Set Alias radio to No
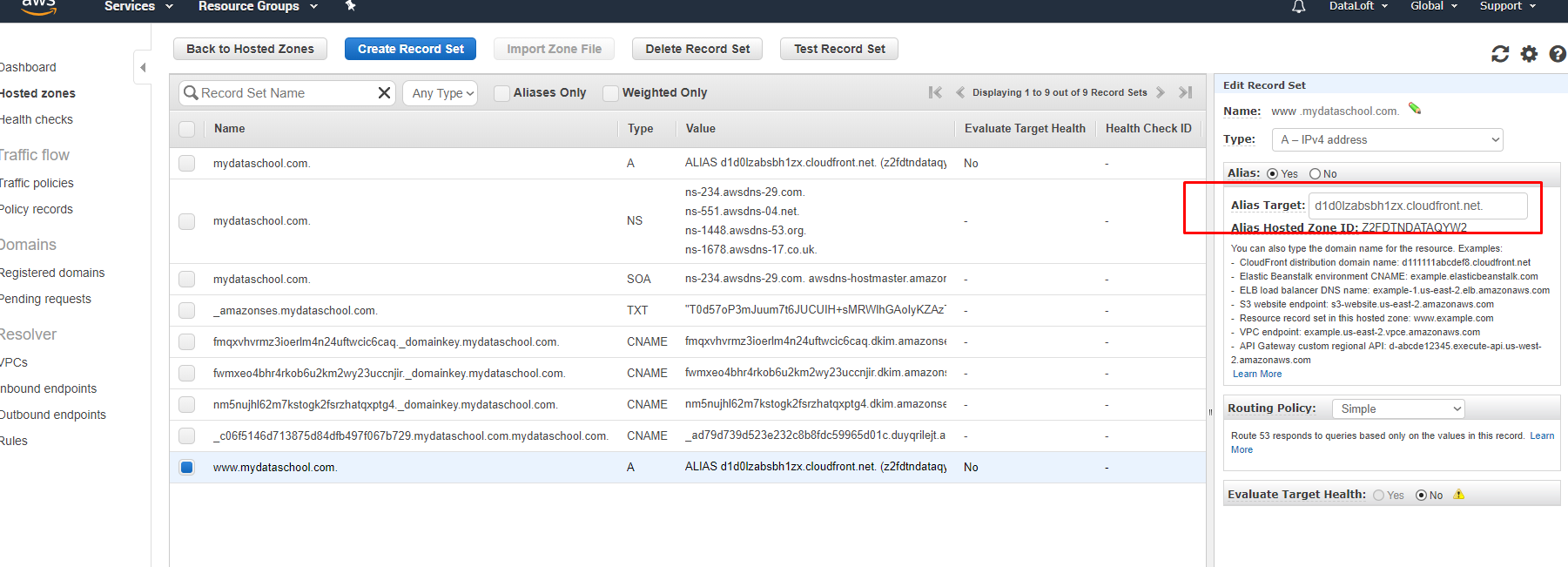 1315,173
